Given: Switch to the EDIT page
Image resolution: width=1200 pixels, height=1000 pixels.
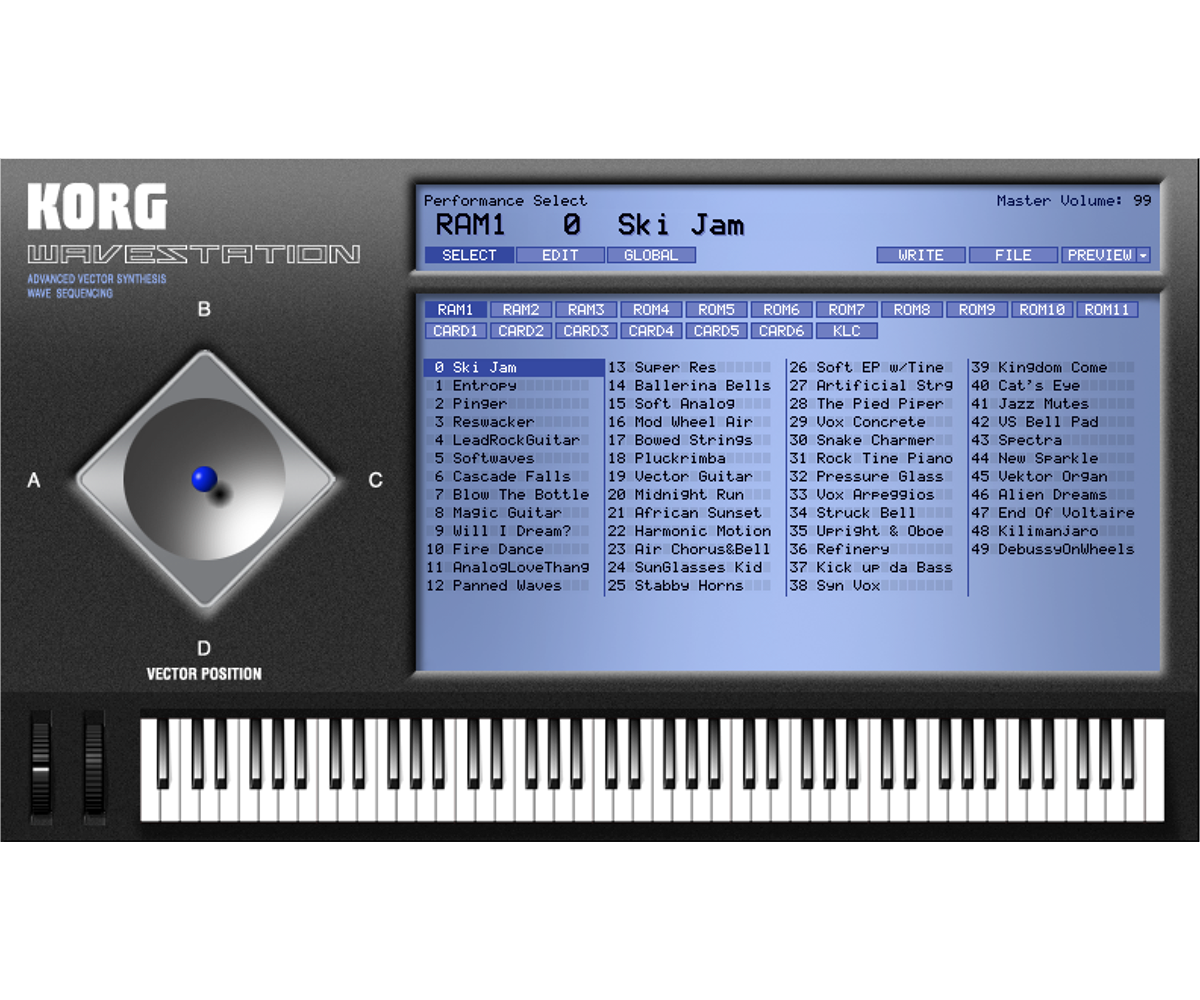Looking at the screenshot, I should (559, 255).
